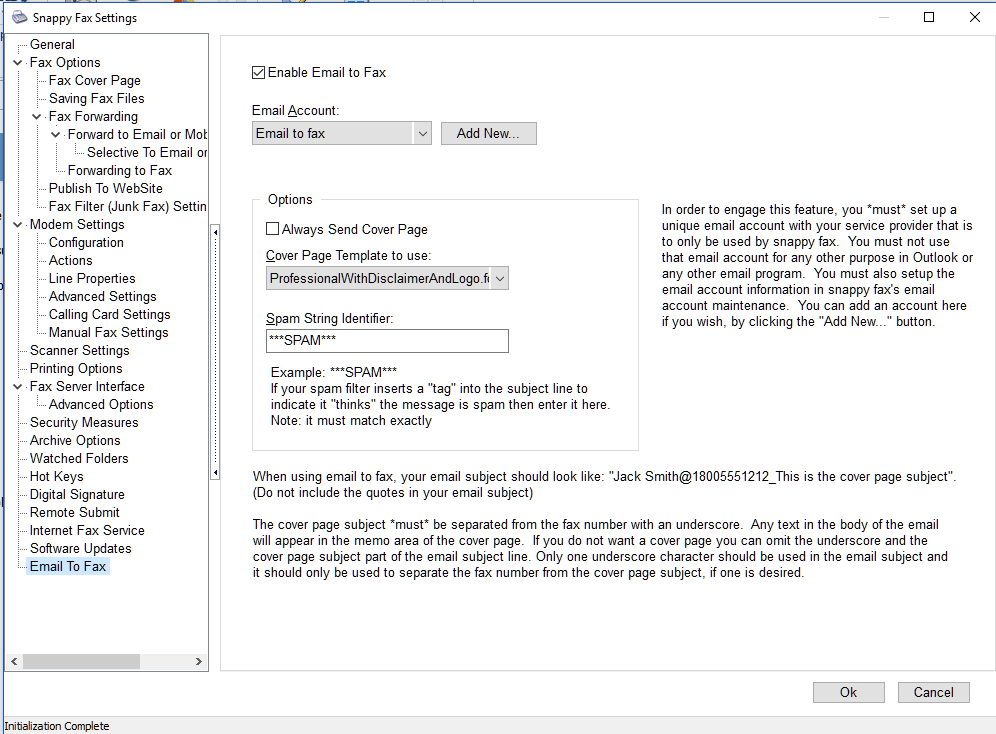Screen dimensions: 996x734
Task: Open Watched Folders settings
Action: [x=79, y=458]
